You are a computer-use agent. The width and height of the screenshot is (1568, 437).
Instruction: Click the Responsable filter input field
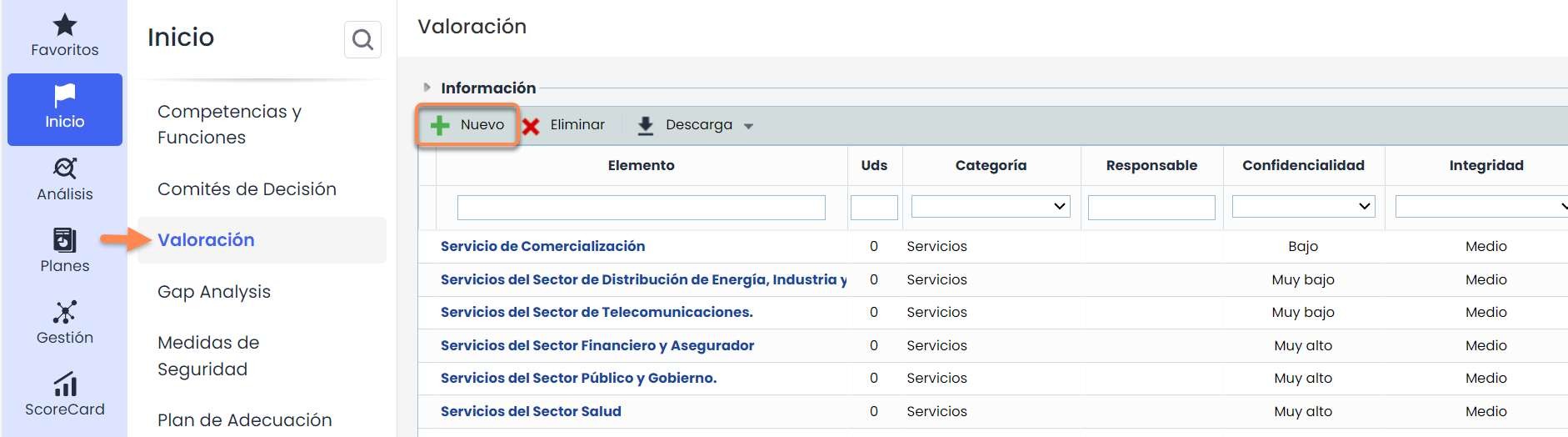[x=1151, y=207]
